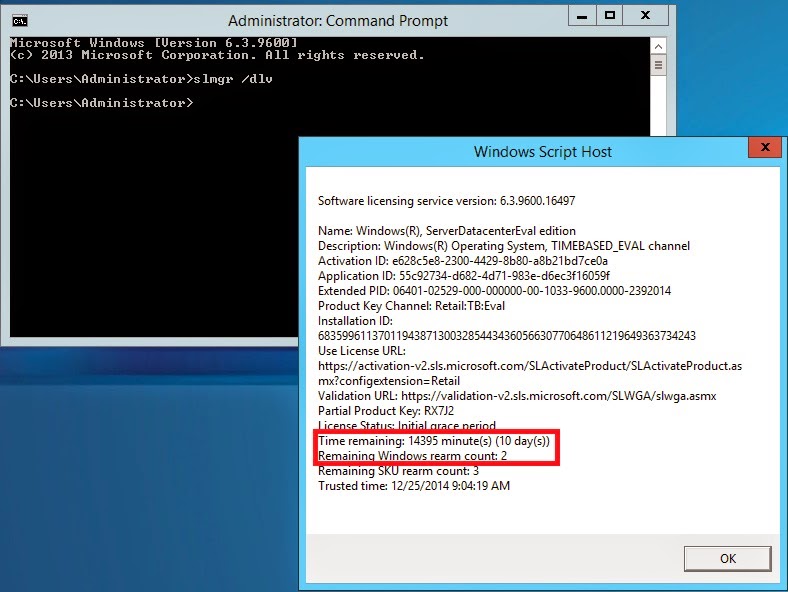
Task: Click the Software licensing service version line
Action: click(446, 201)
